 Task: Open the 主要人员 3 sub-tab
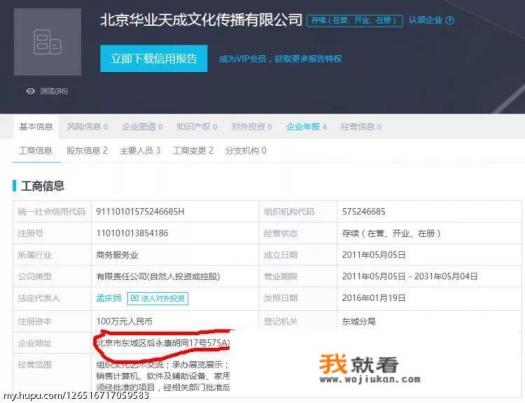point(140,151)
